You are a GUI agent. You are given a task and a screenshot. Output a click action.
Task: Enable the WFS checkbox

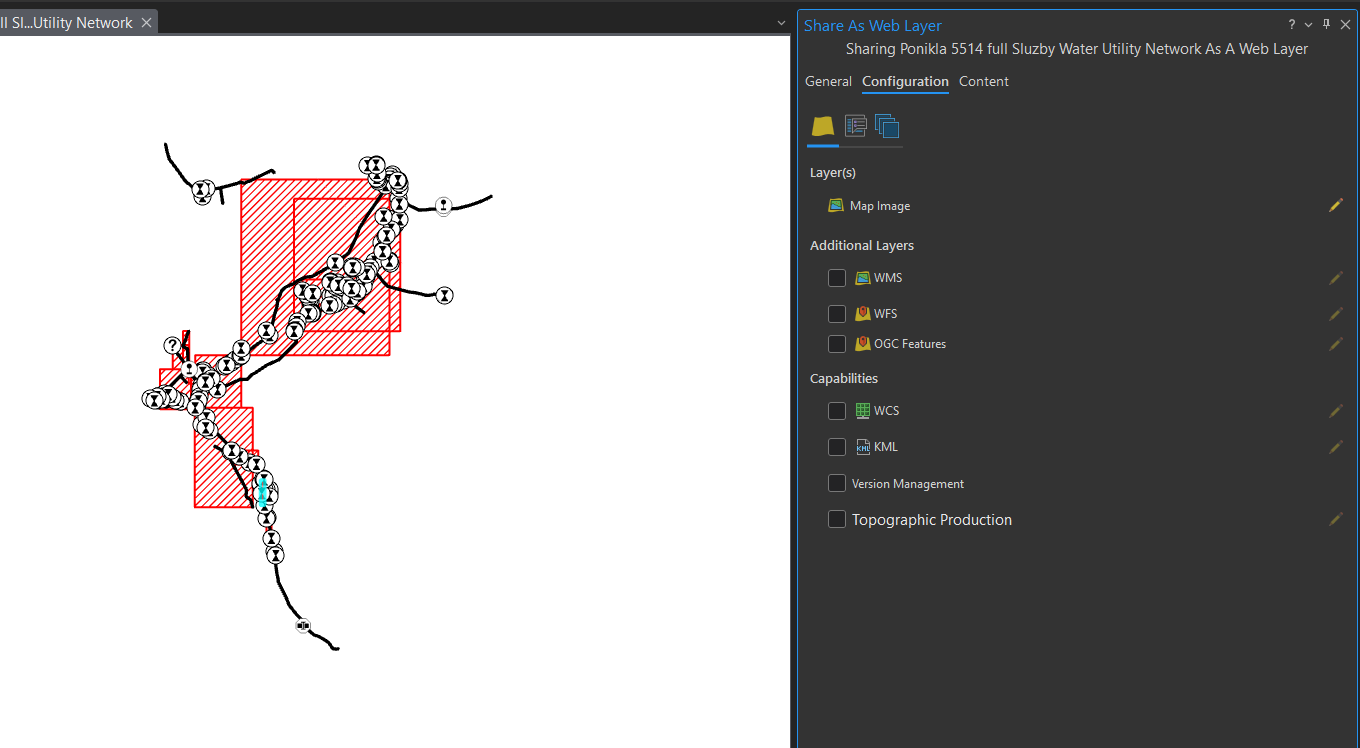[837, 314]
